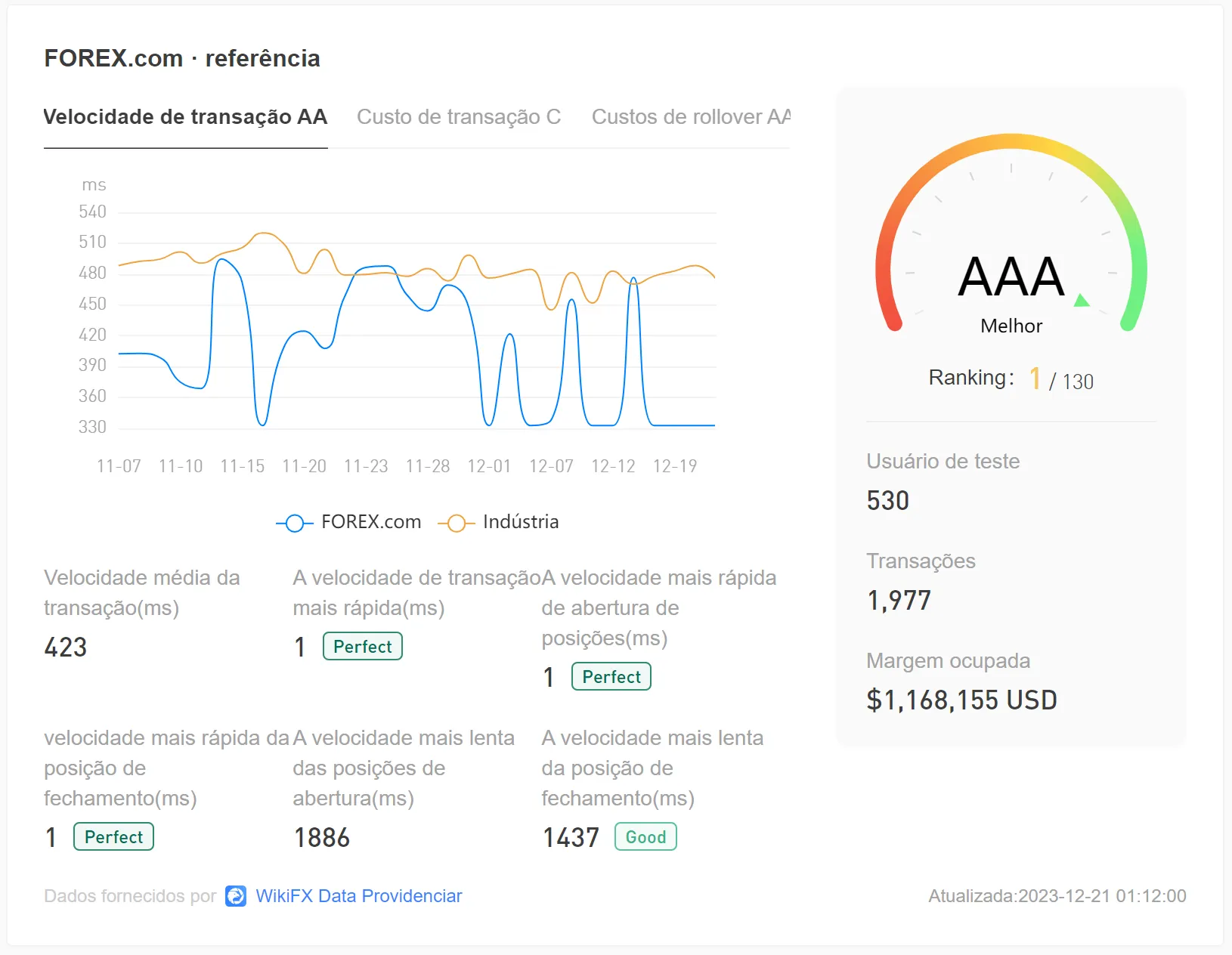Click the Margem ocupada label

(x=948, y=661)
